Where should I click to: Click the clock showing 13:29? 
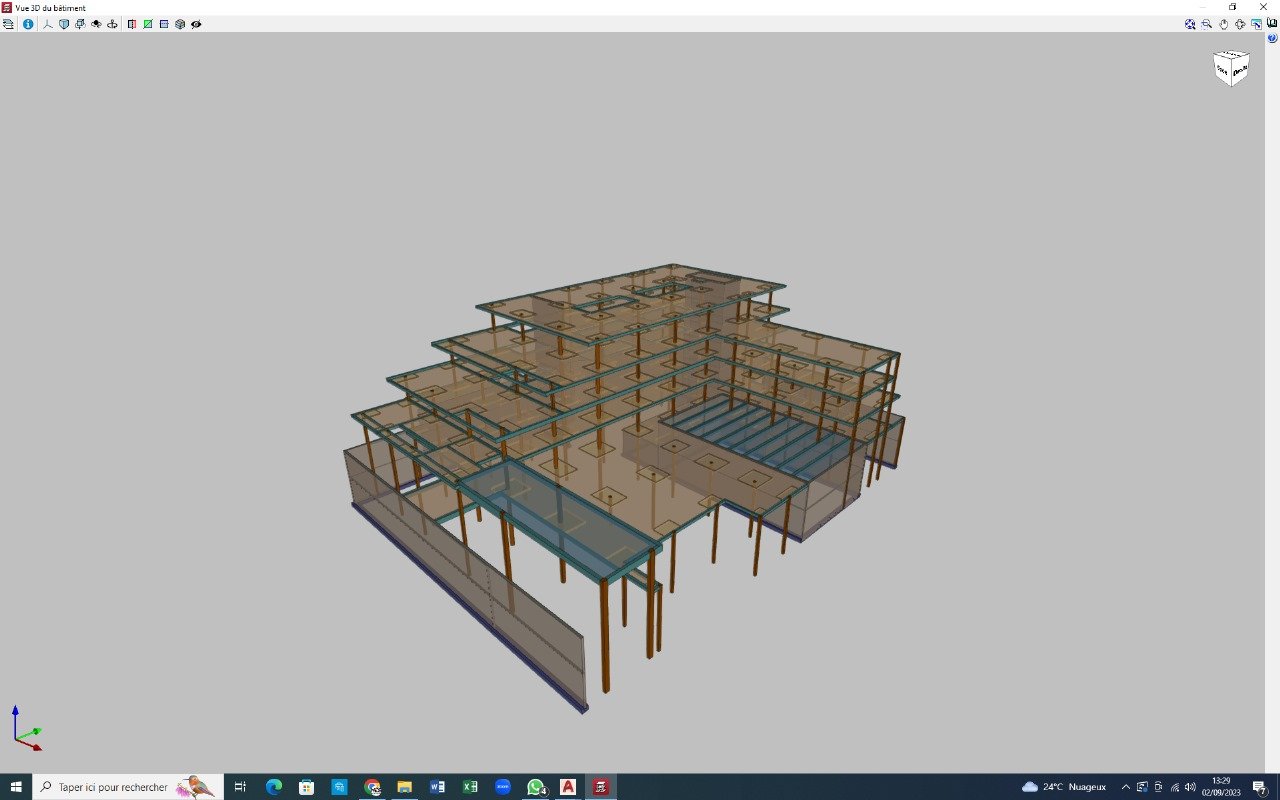tap(1221, 787)
